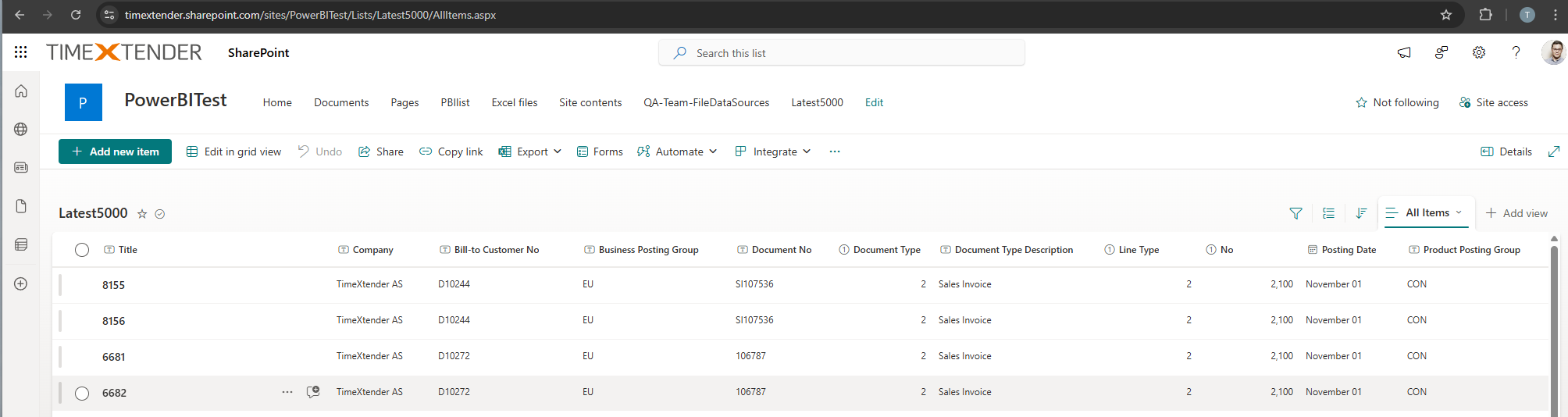Open more actions ellipsis for row 6682
Image resolution: width=1568 pixels, height=417 pixels.
pos(287,392)
